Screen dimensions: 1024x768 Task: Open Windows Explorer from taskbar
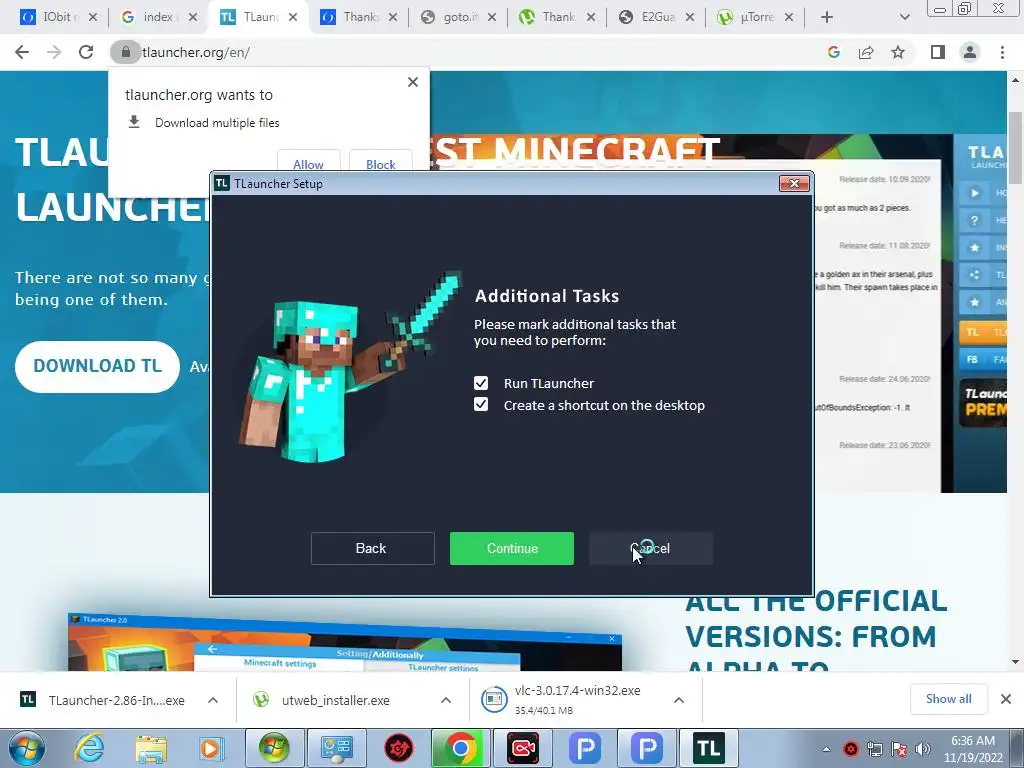coord(151,748)
